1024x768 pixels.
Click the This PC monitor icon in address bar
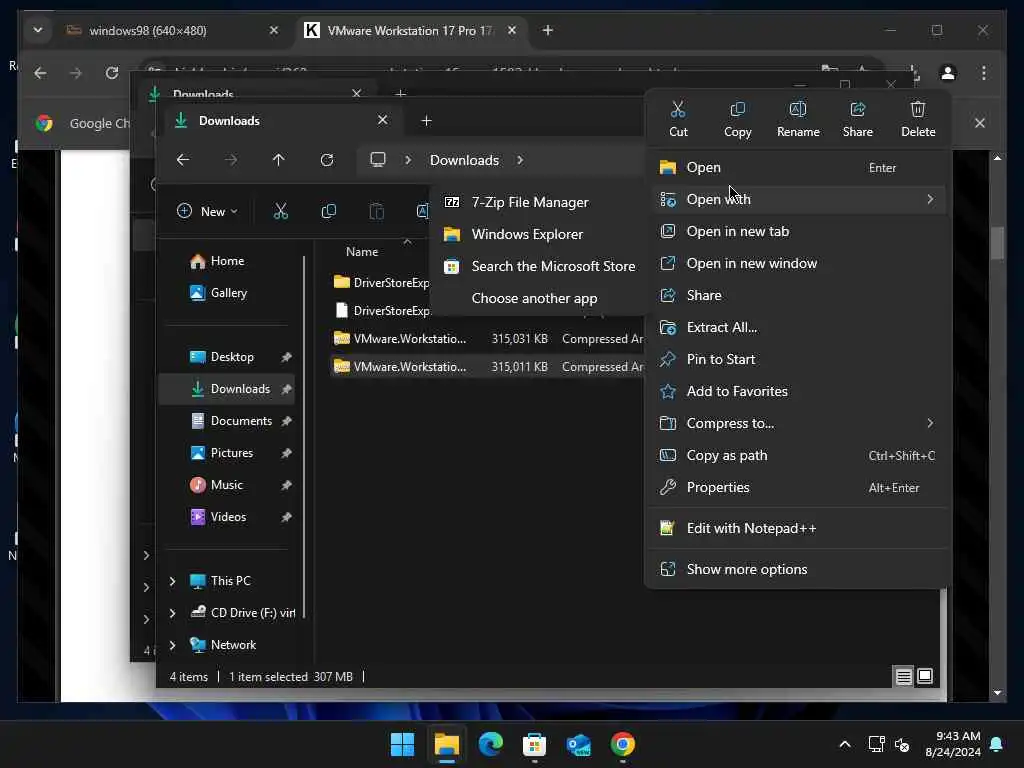[377, 160]
